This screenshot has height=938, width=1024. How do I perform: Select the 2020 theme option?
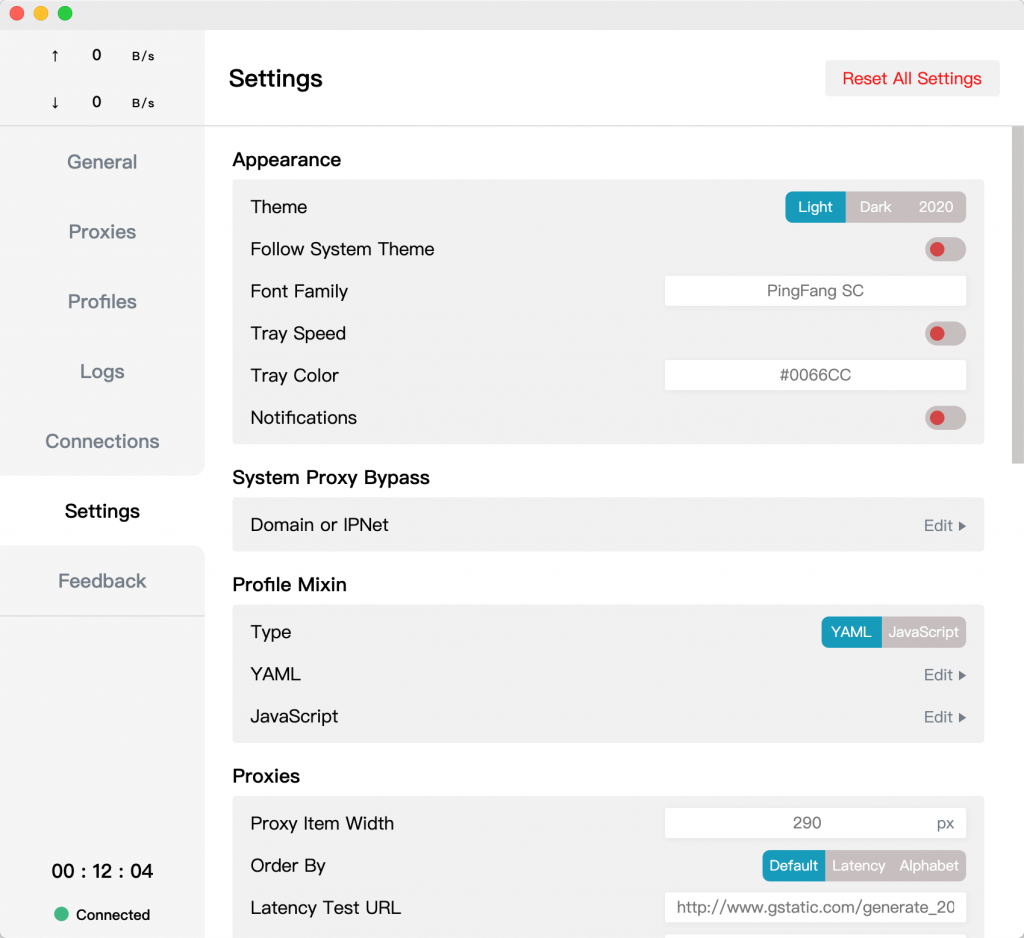pyautogui.click(x=935, y=207)
